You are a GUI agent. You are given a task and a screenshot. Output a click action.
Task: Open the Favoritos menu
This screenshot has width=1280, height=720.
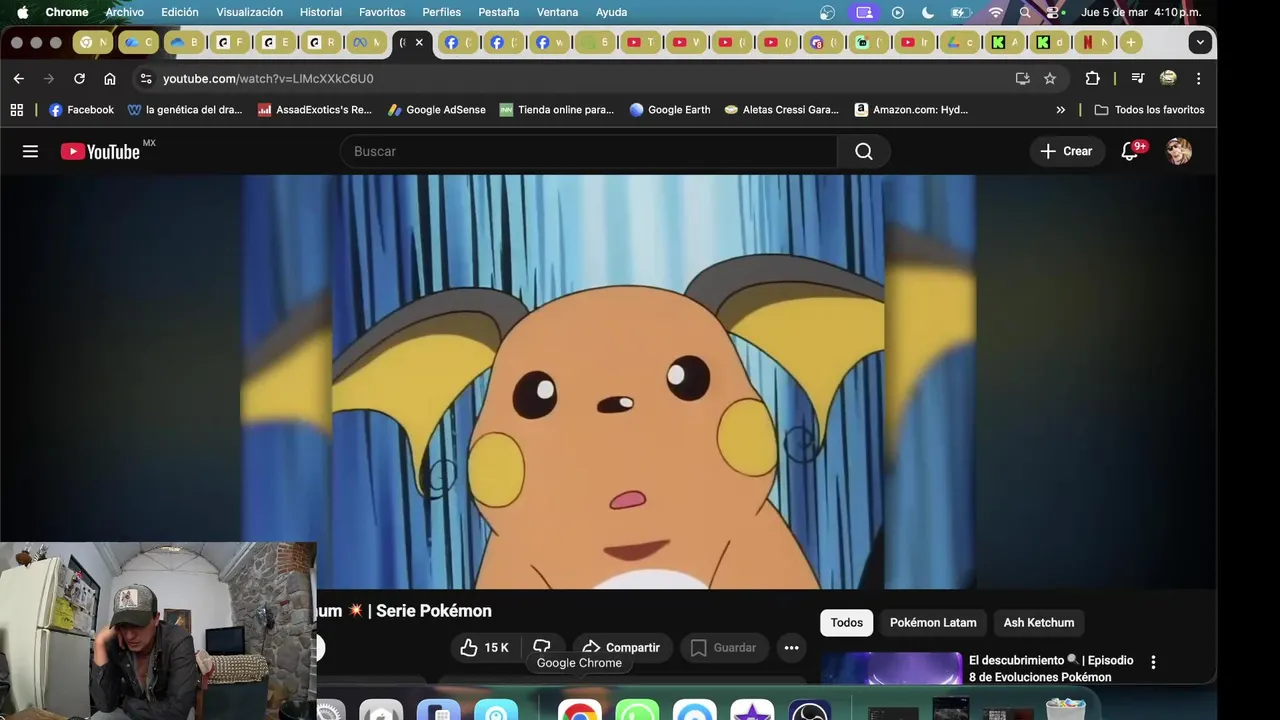(x=382, y=12)
